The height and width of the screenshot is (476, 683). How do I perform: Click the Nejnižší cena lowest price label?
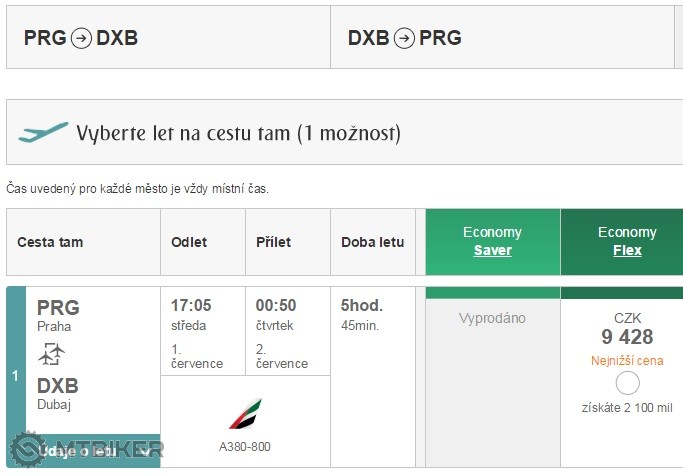point(627,360)
